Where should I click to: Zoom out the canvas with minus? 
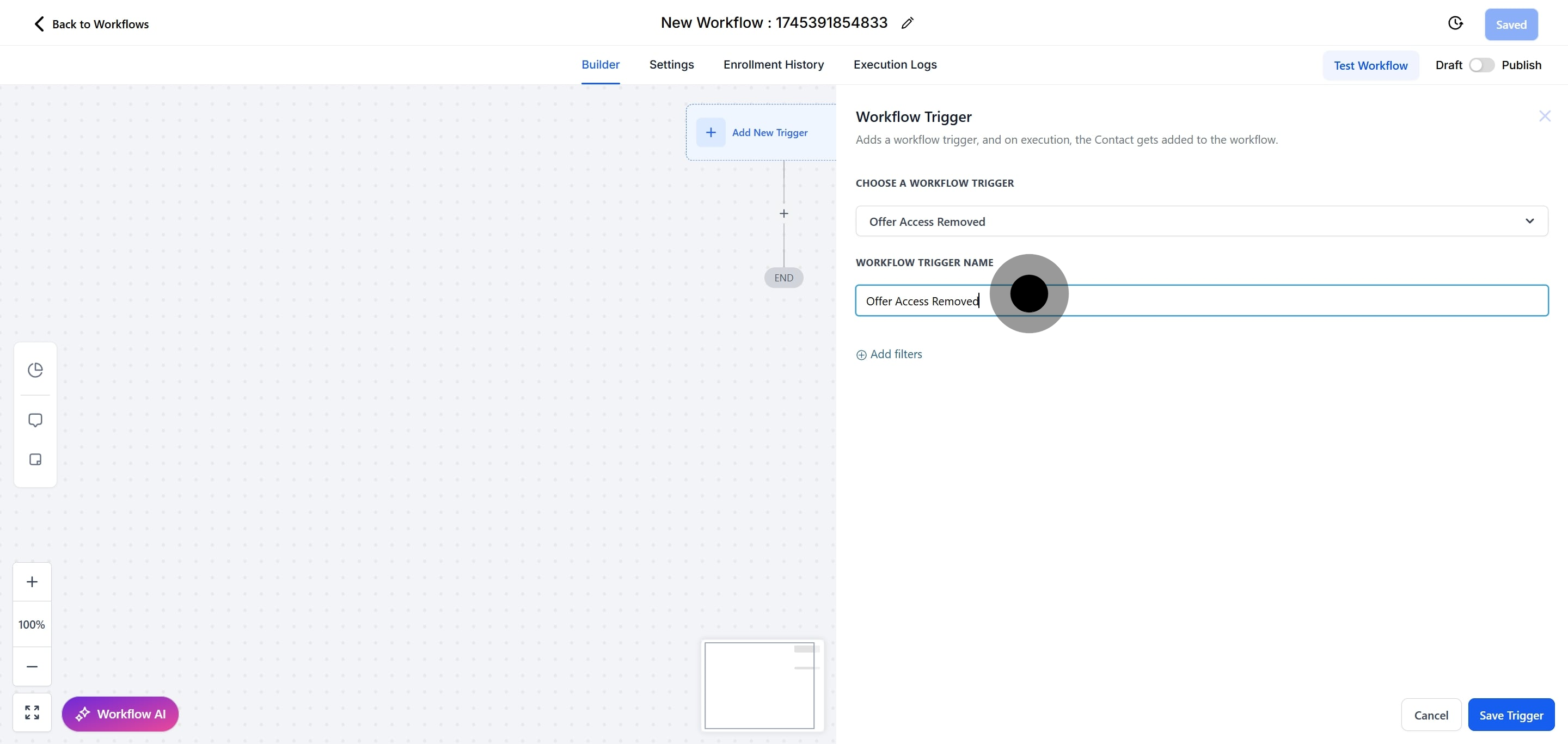pyautogui.click(x=32, y=666)
